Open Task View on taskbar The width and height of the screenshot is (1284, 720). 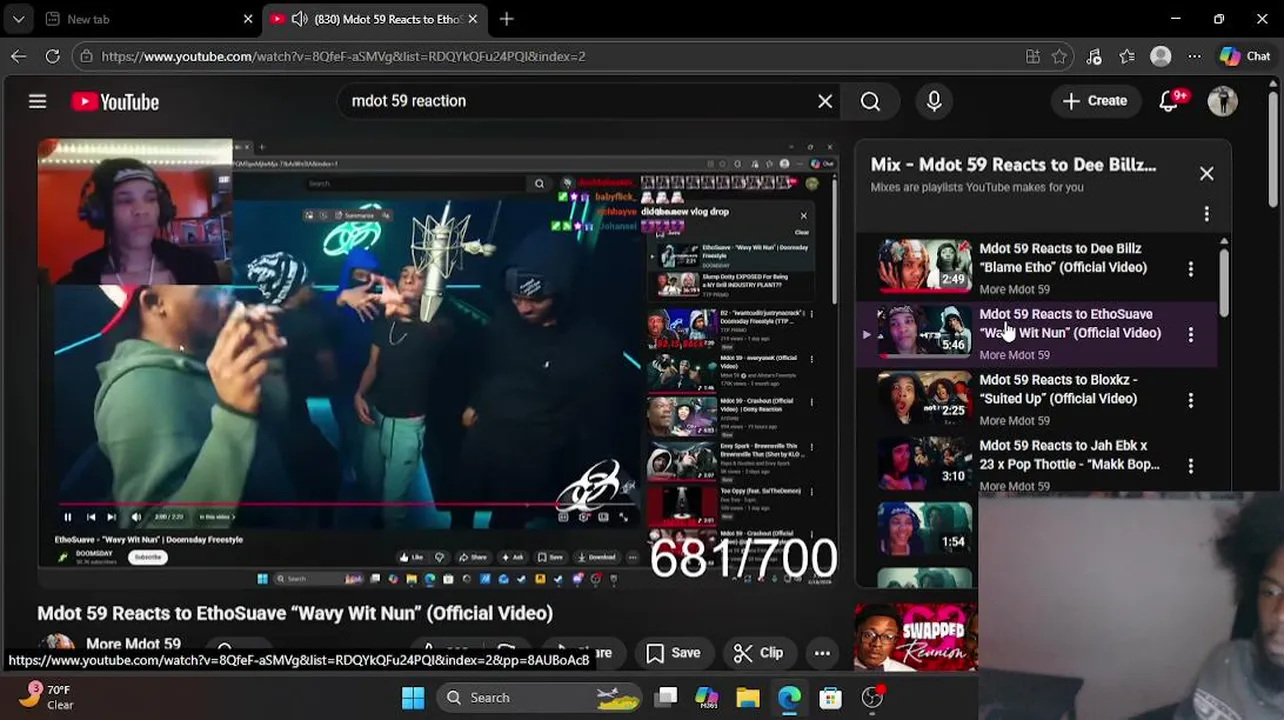666,698
